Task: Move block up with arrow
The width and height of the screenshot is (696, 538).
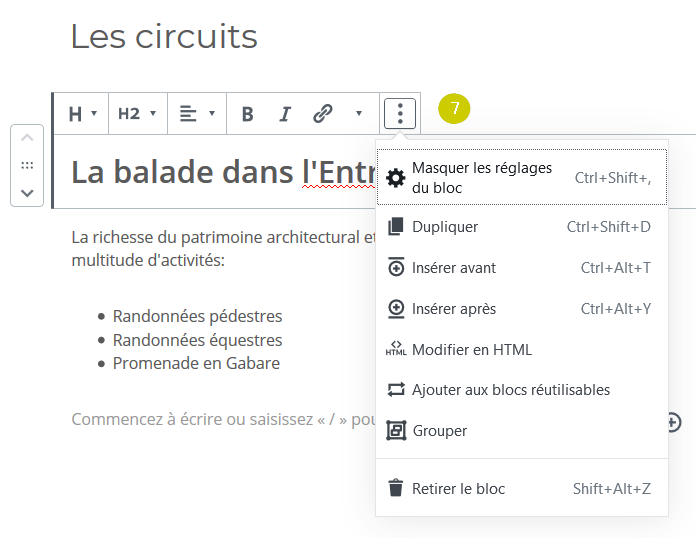Action: coord(27,138)
